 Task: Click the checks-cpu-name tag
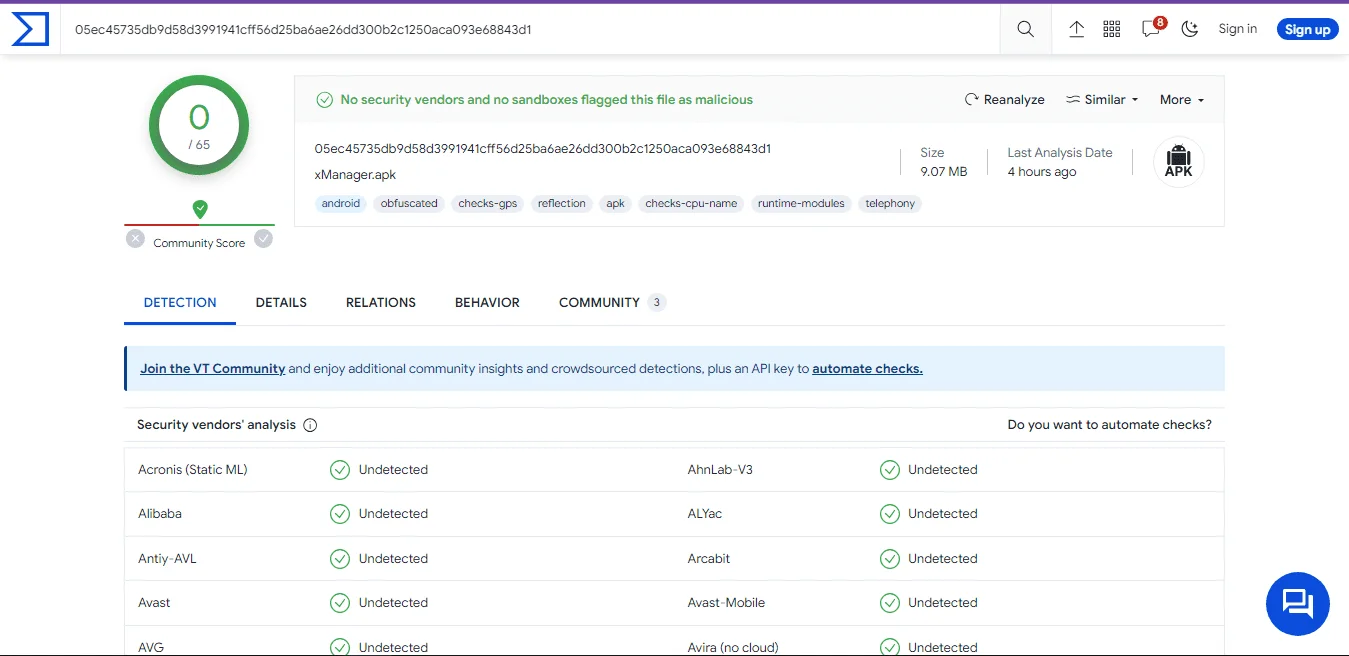691,203
